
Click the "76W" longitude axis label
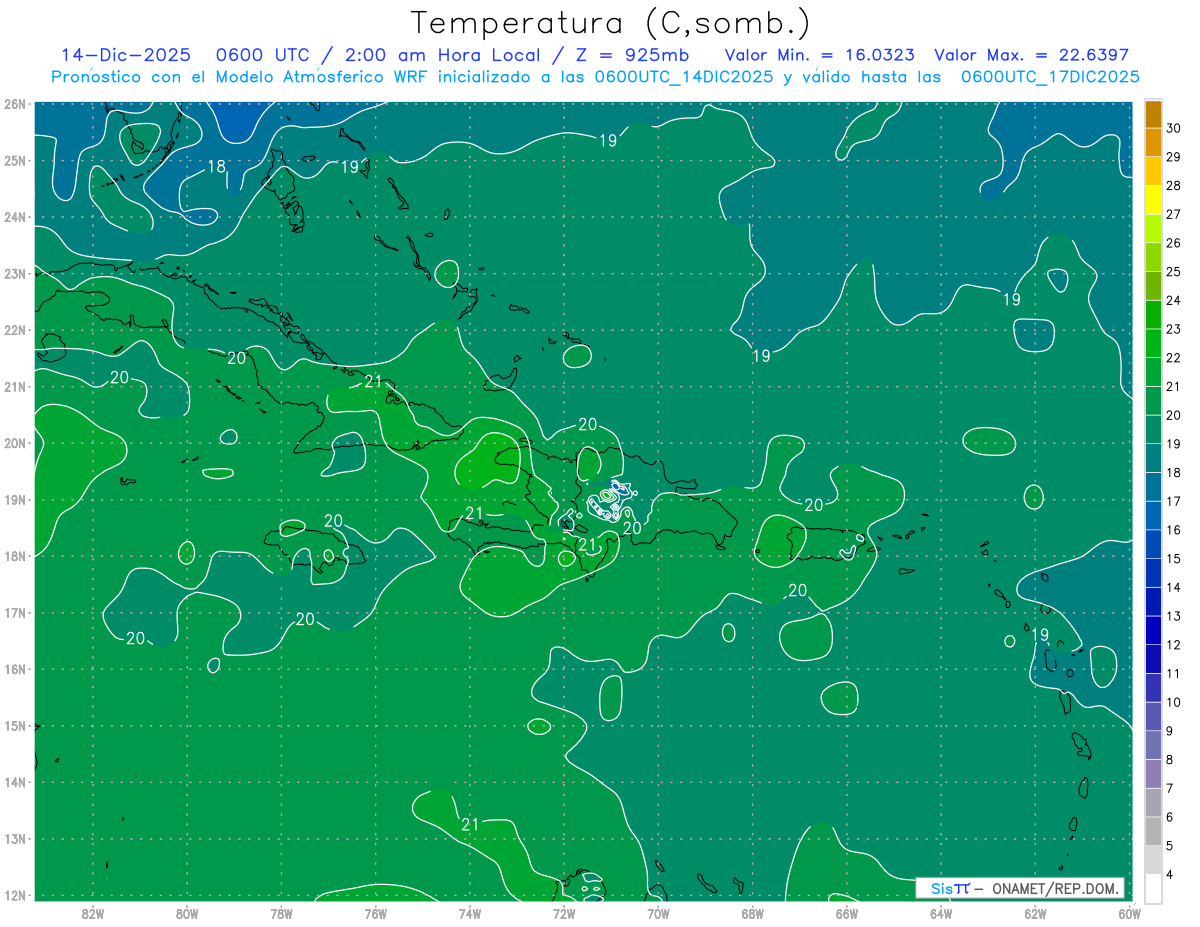(376, 912)
